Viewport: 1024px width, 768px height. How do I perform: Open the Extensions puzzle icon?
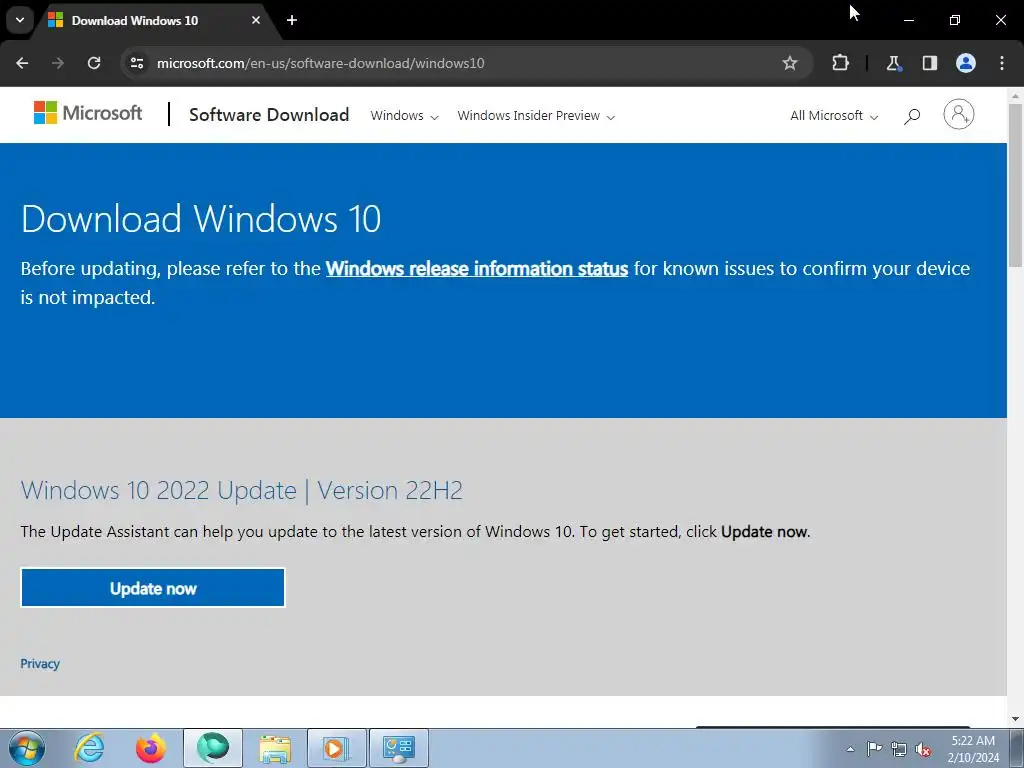tap(840, 63)
